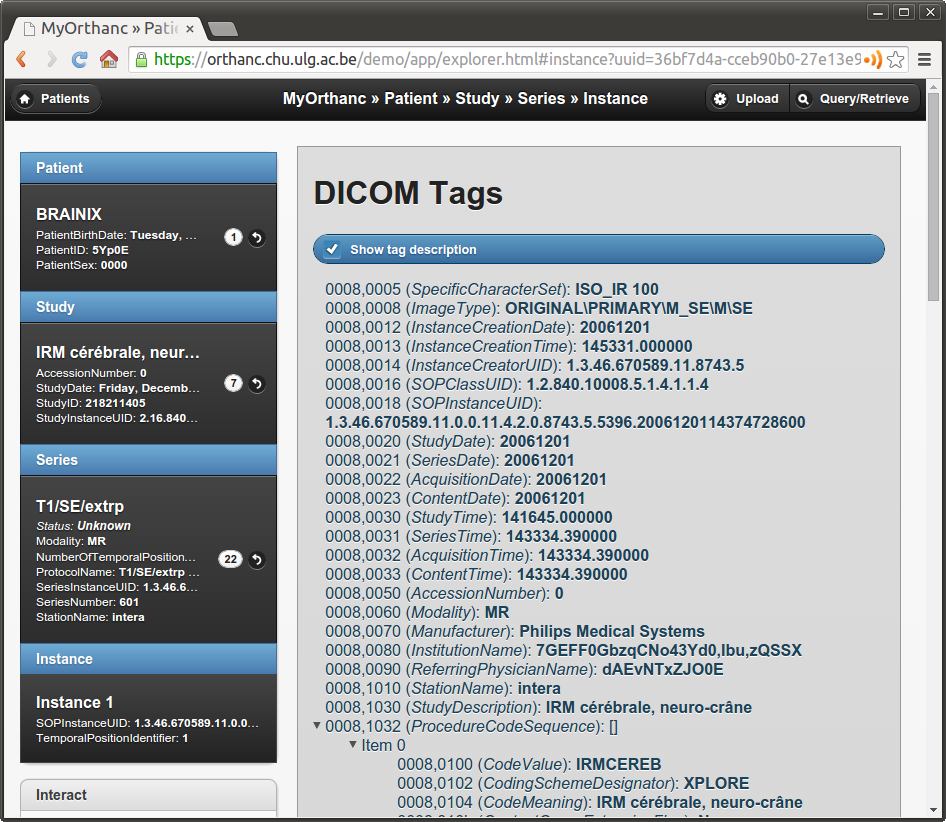Click the refresh arrow icon on the BRAINIX patient panel
This screenshot has width=946, height=822.
click(256, 237)
